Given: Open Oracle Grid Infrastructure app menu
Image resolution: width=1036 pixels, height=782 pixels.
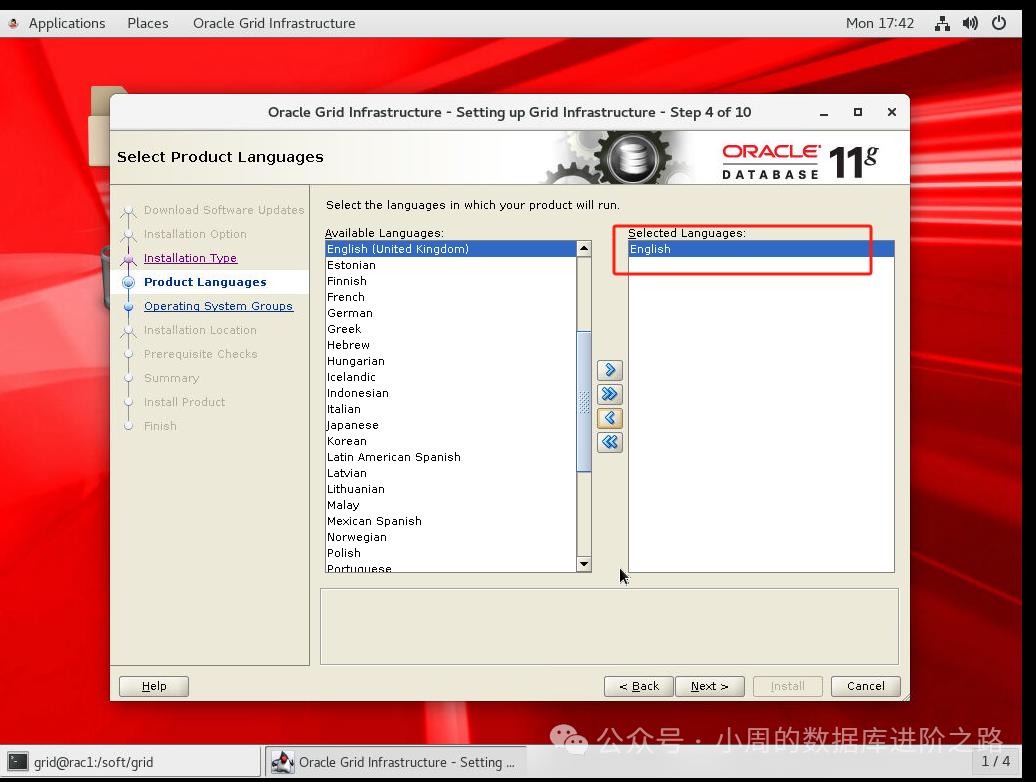Looking at the screenshot, I should tap(274, 24).
